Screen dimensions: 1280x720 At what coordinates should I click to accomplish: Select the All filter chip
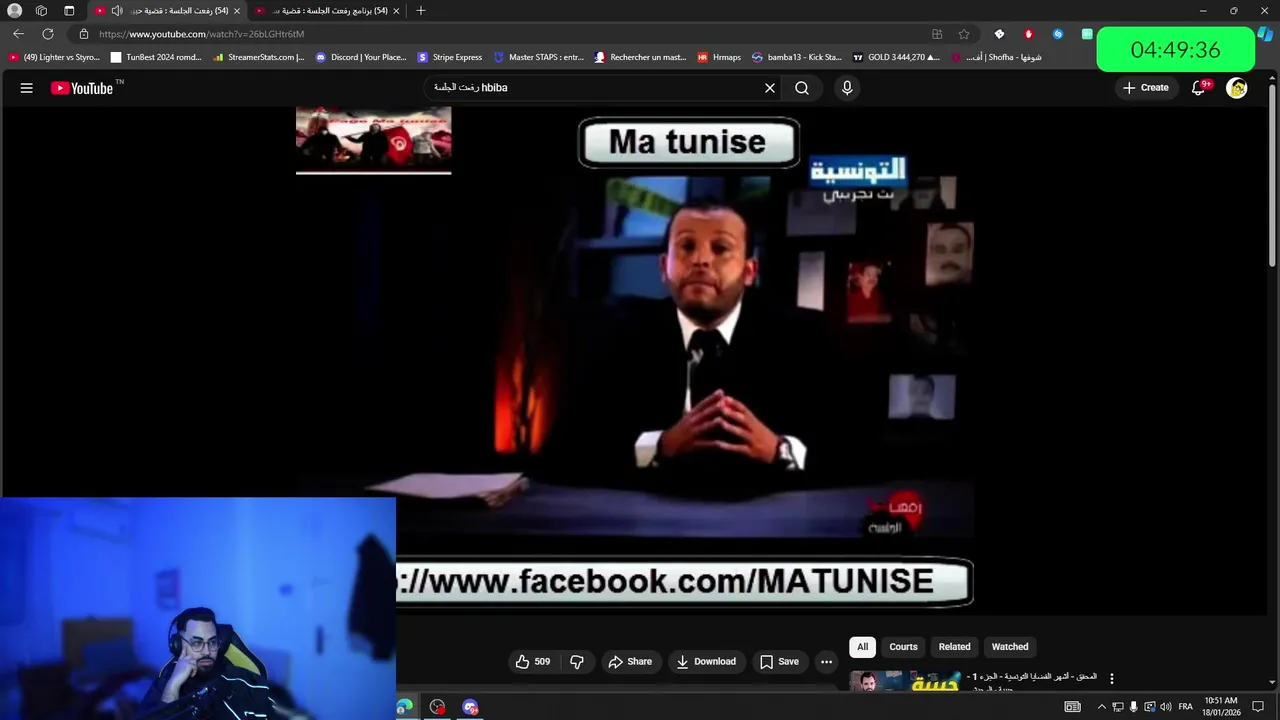(x=863, y=647)
